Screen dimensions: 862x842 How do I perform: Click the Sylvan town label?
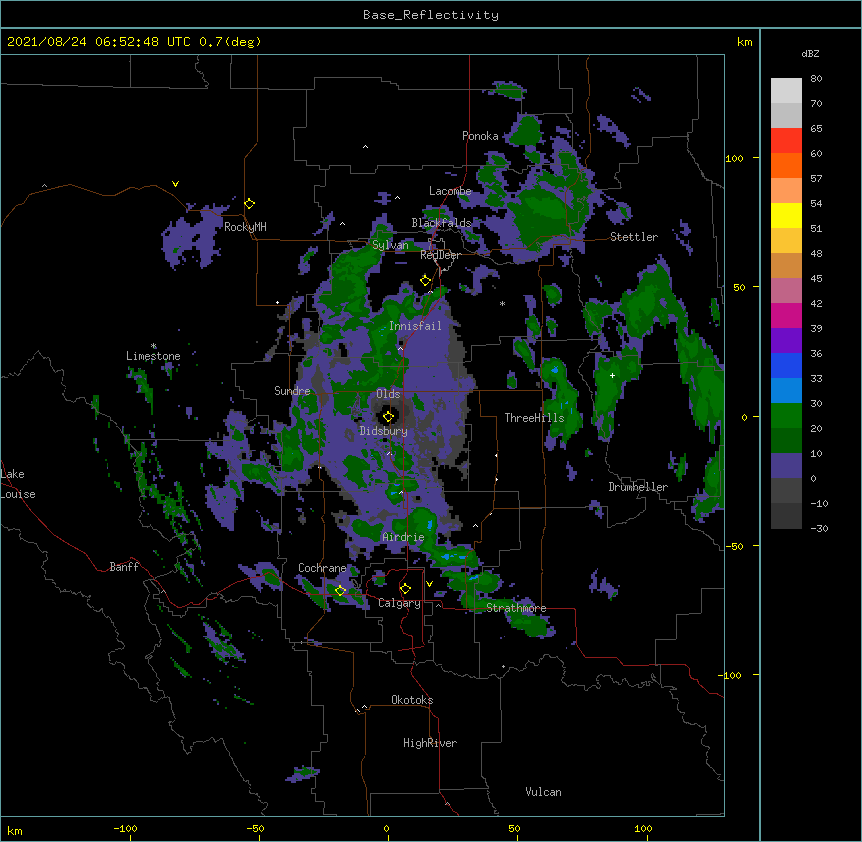click(x=390, y=245)
